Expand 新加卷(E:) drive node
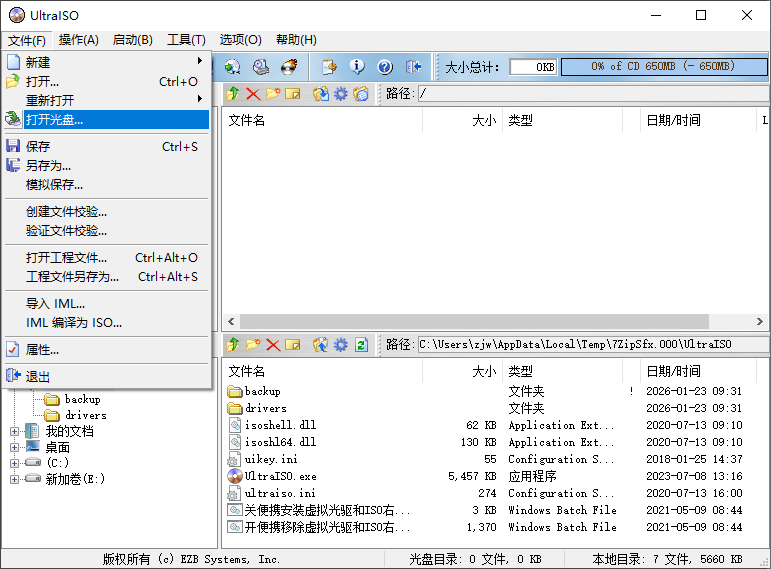 pos(14,479)
